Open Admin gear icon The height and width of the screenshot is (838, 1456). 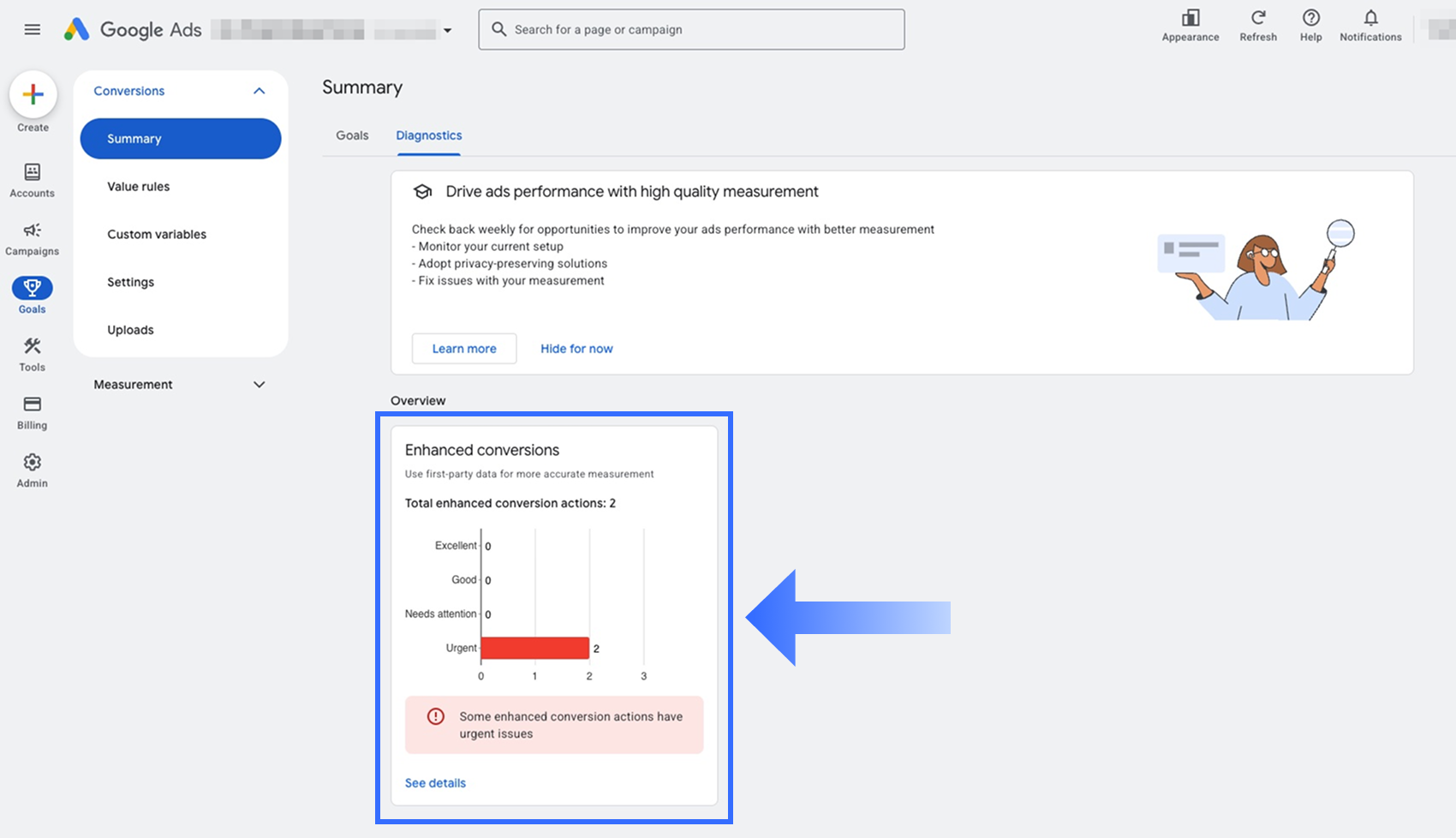click(33, 463)
